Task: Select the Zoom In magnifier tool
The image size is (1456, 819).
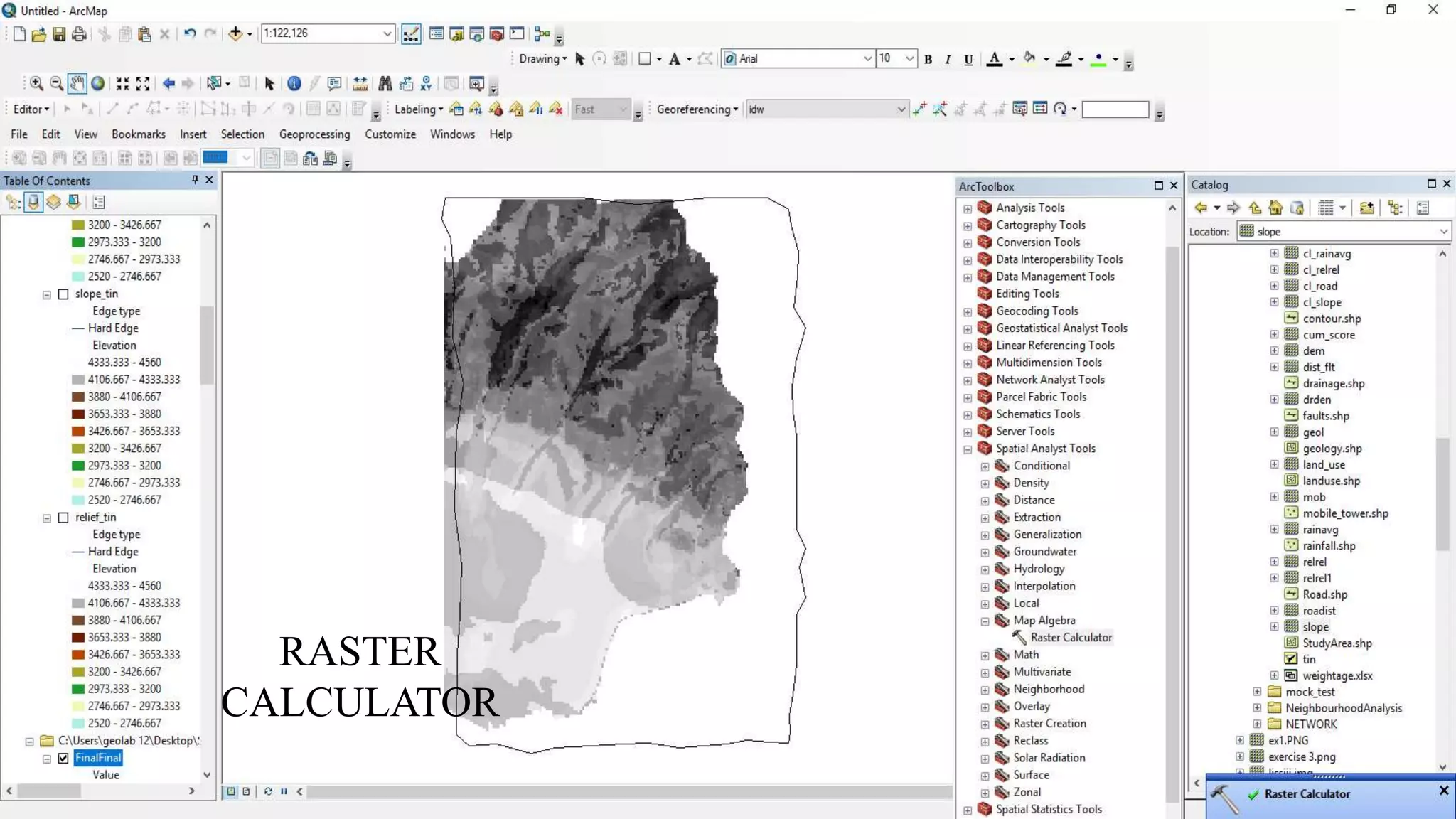Action: coord(36,84)
